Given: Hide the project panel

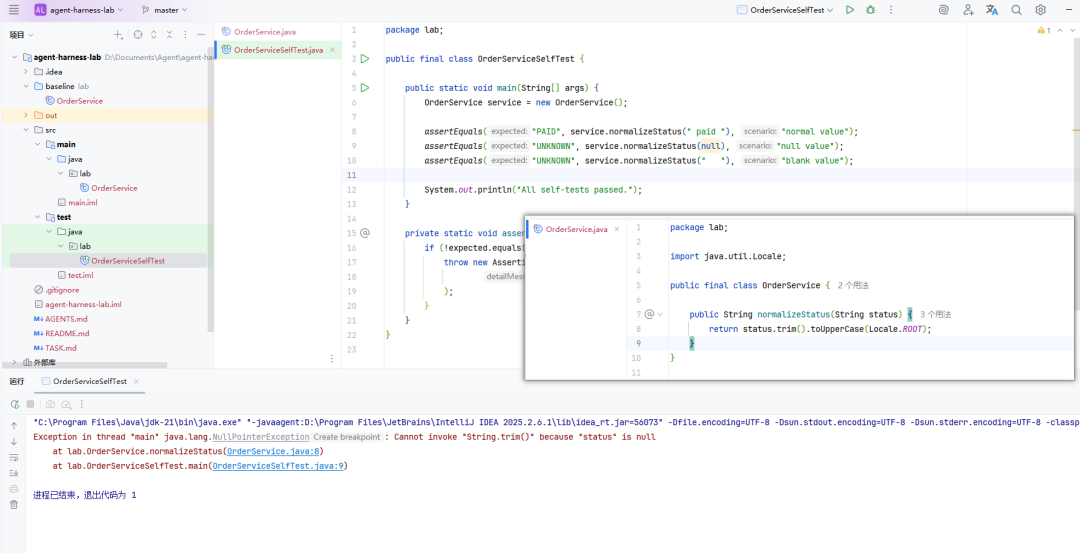Looking at the screenshot, I should tap(200, 34).
